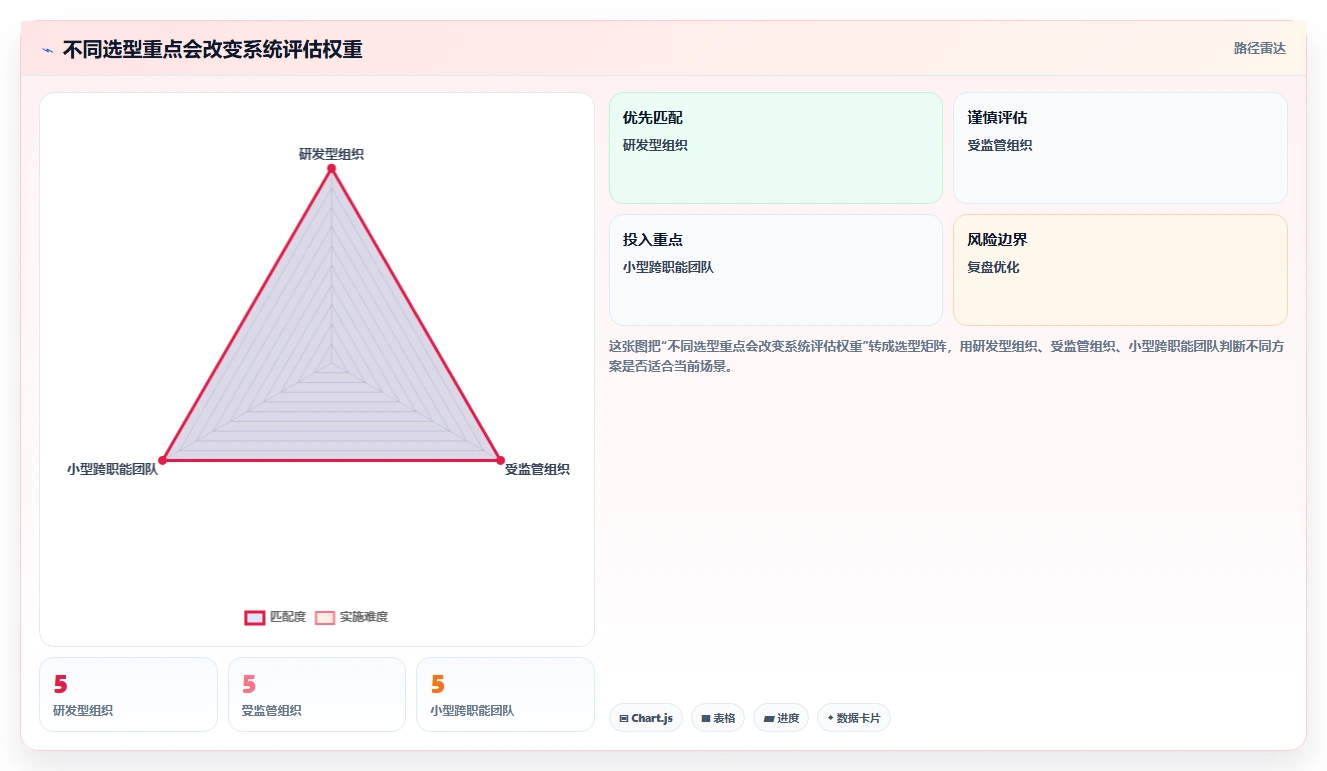The height and width of the screenshot is (771, 1327).
Task: Click the page title 不同选型重点会改变系统评估权重
Action: click(x=212, y=50)
